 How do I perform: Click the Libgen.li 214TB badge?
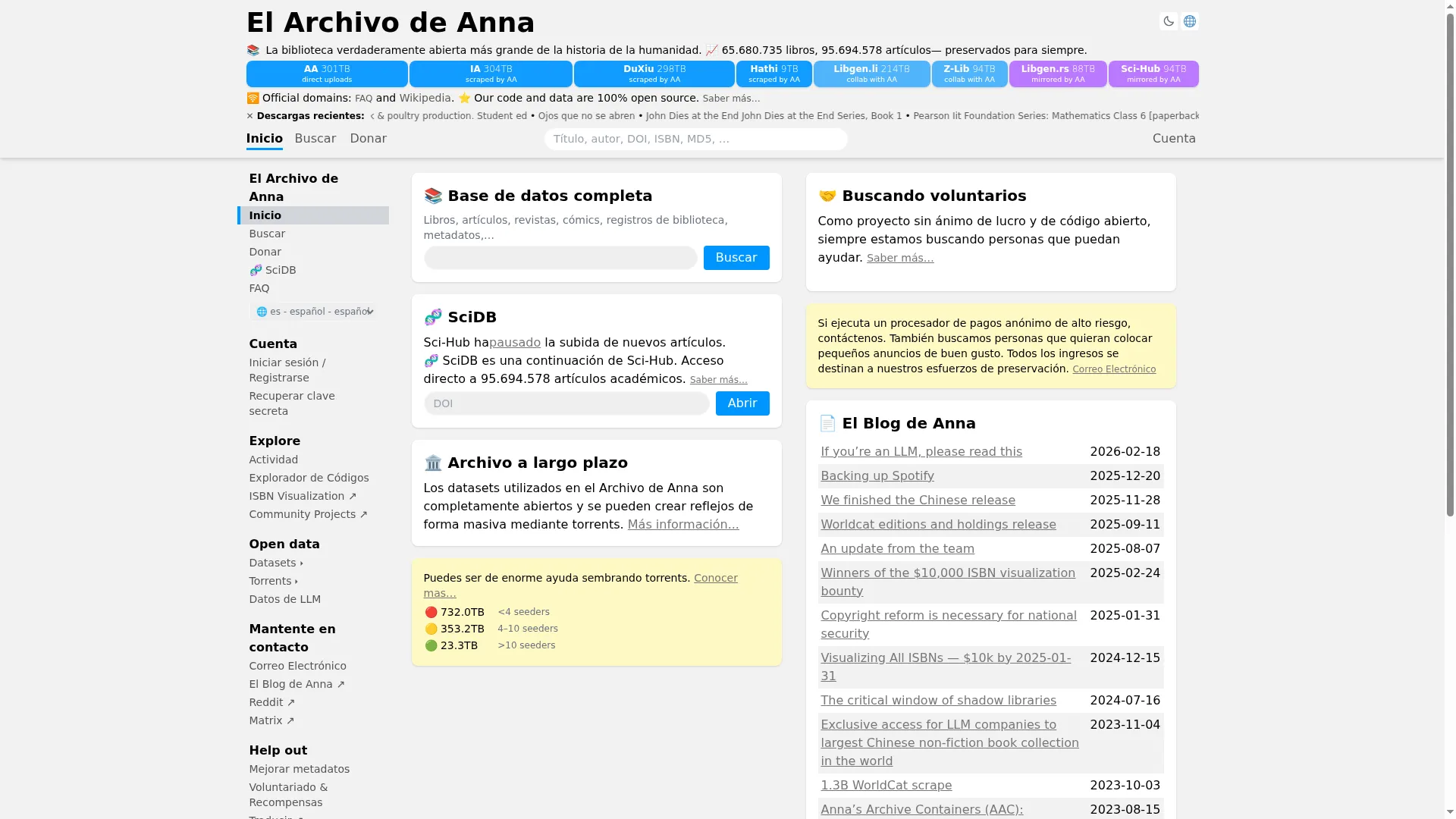click(x=871, y=74)
